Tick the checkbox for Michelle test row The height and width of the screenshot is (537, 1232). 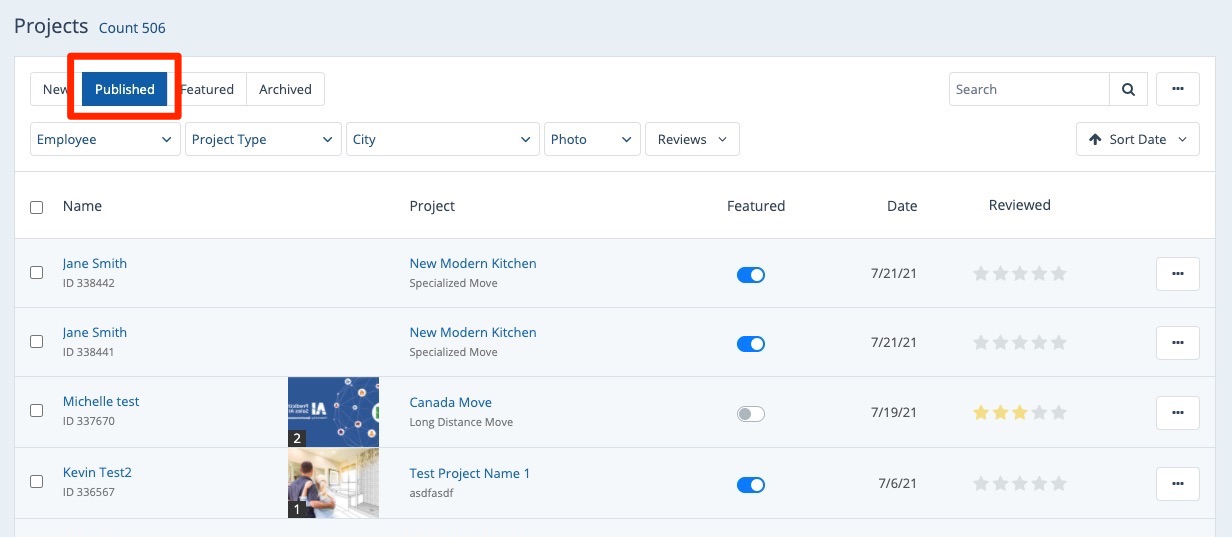coord(37,410)
